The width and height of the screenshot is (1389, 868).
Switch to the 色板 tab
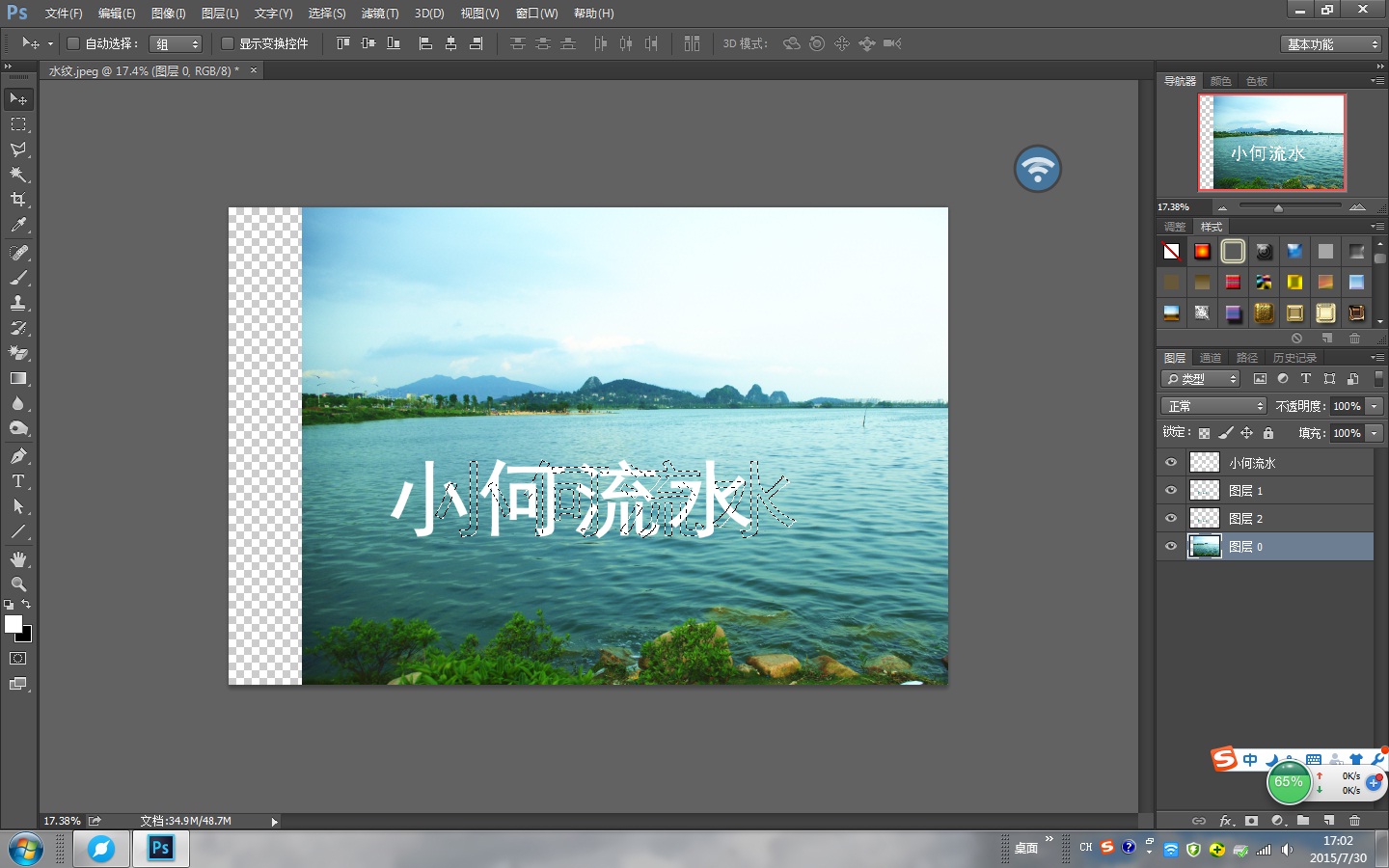pos(1257,81)
